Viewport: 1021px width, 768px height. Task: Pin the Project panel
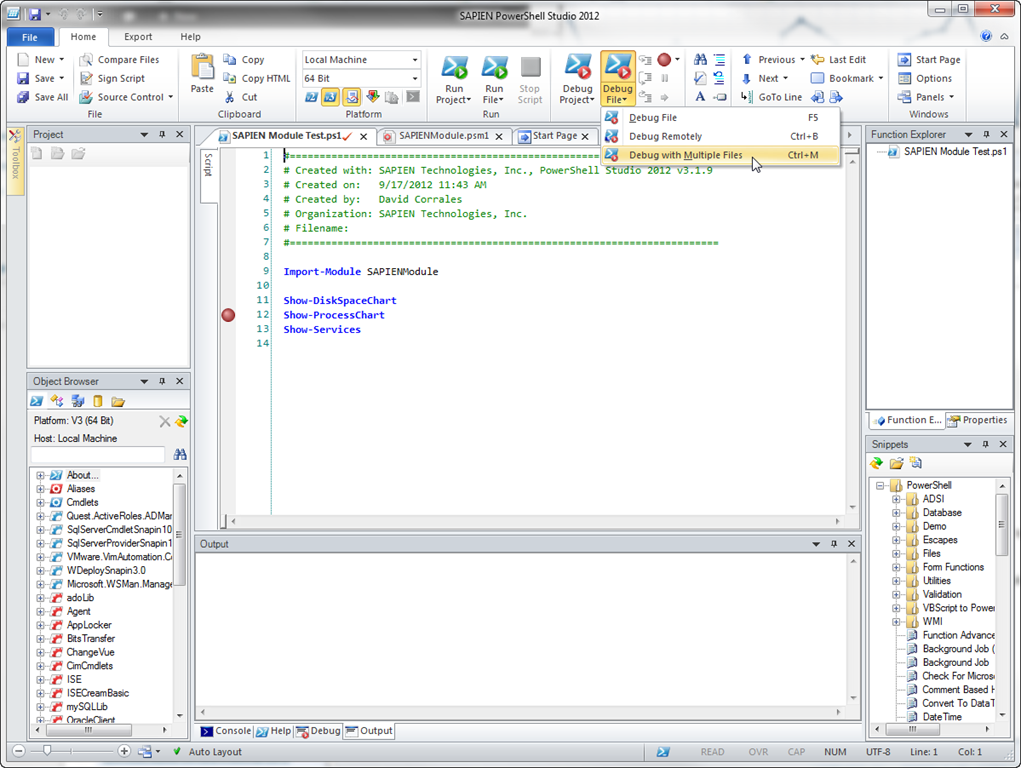162,134
